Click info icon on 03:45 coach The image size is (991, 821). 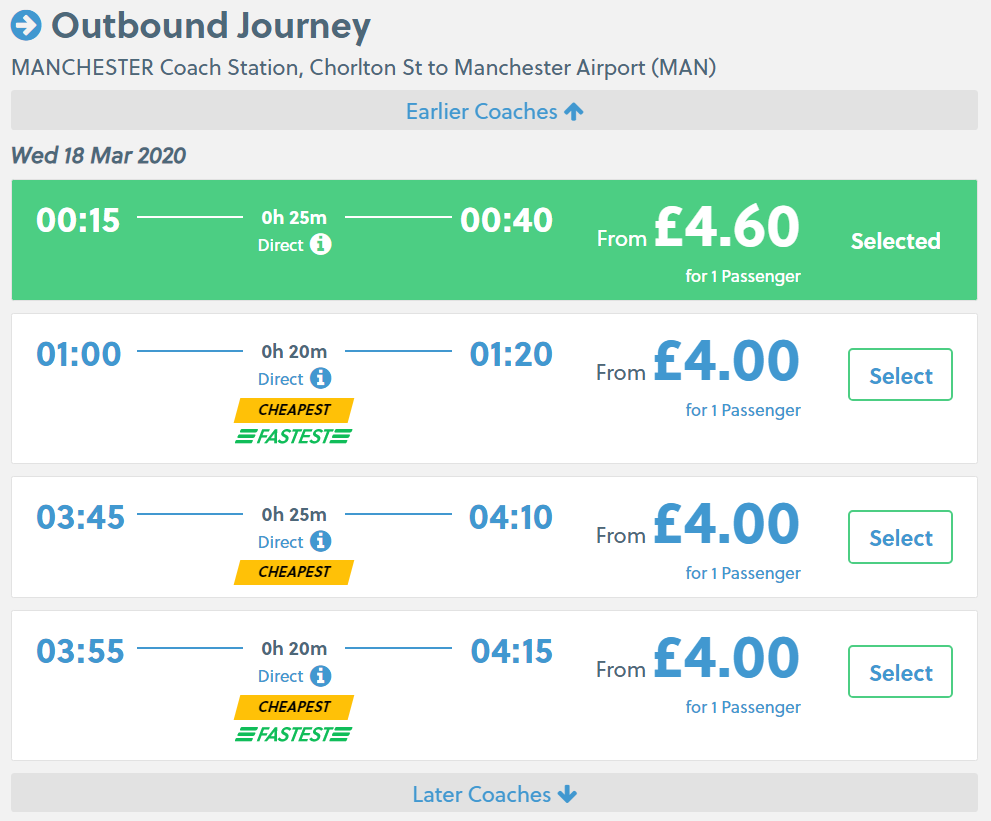pyautogui.click(x=320, y=542)
